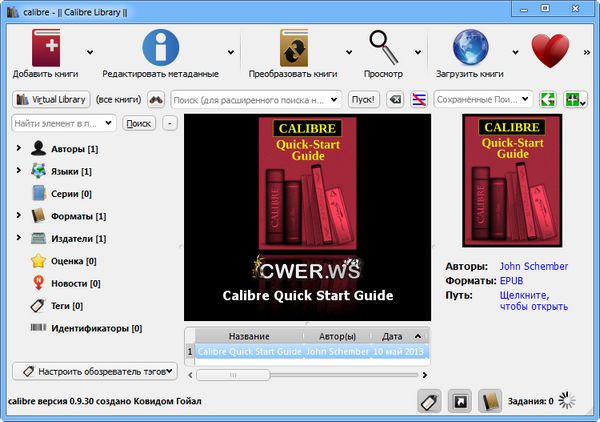Open author link John Schember
The image size is (600, 422).
(x=533, y=267)
